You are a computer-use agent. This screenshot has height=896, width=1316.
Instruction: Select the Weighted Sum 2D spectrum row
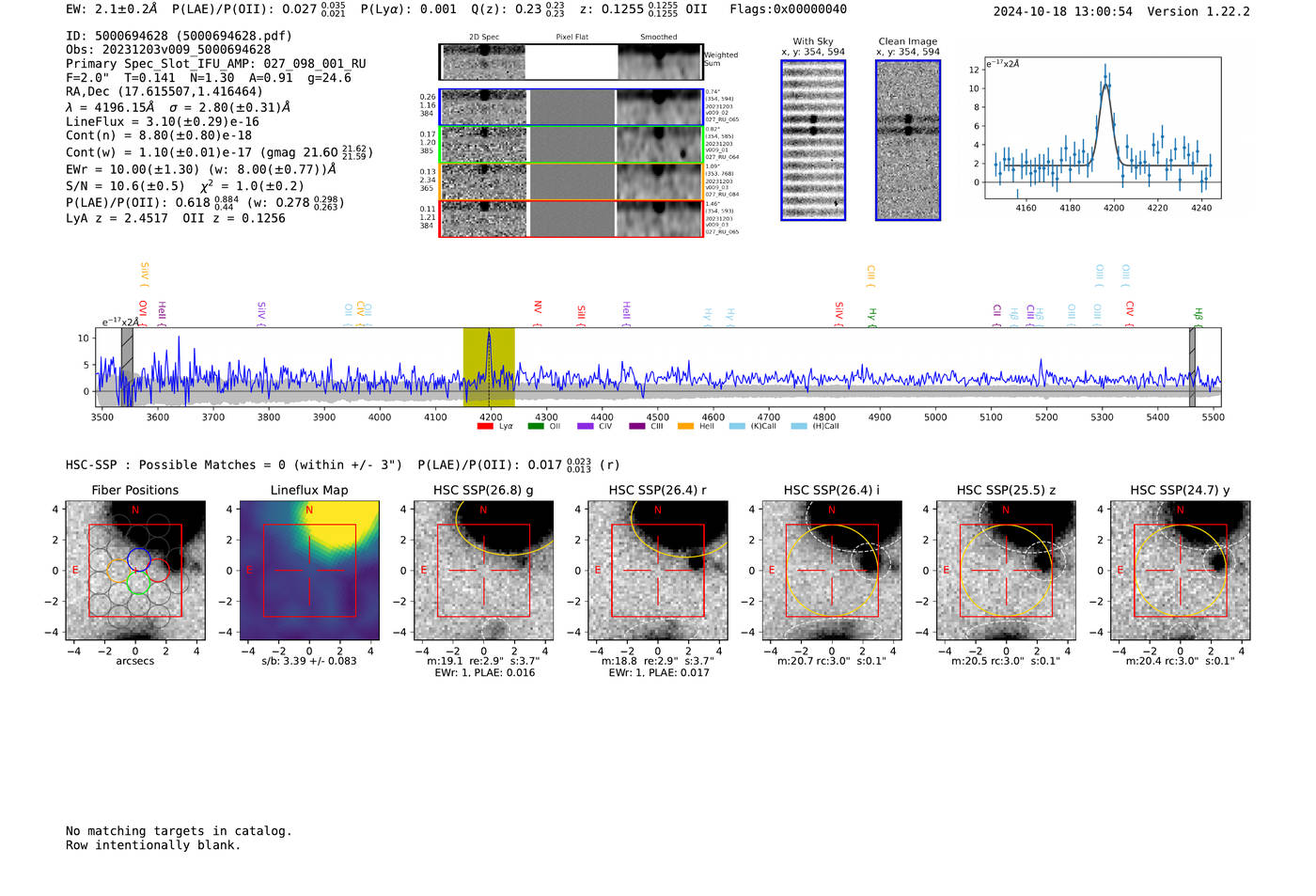(x=572, y=62)
